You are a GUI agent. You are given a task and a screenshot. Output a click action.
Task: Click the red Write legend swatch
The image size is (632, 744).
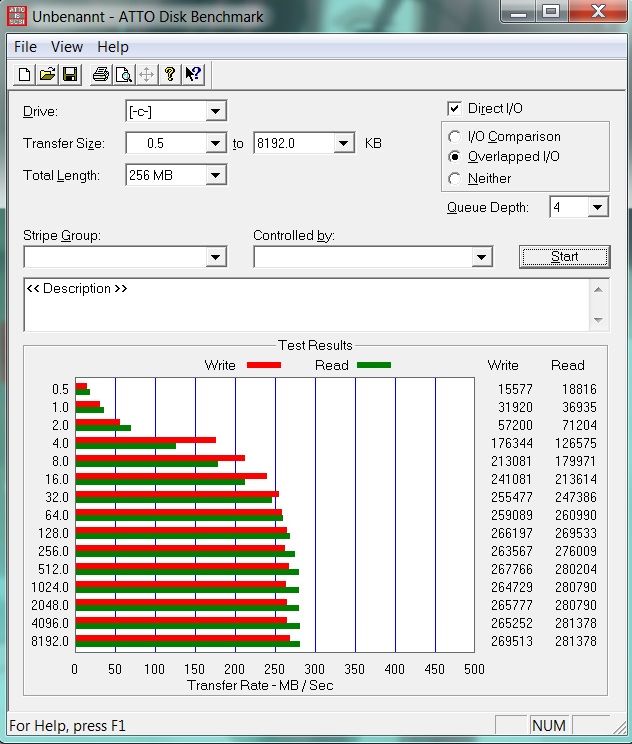264,365
